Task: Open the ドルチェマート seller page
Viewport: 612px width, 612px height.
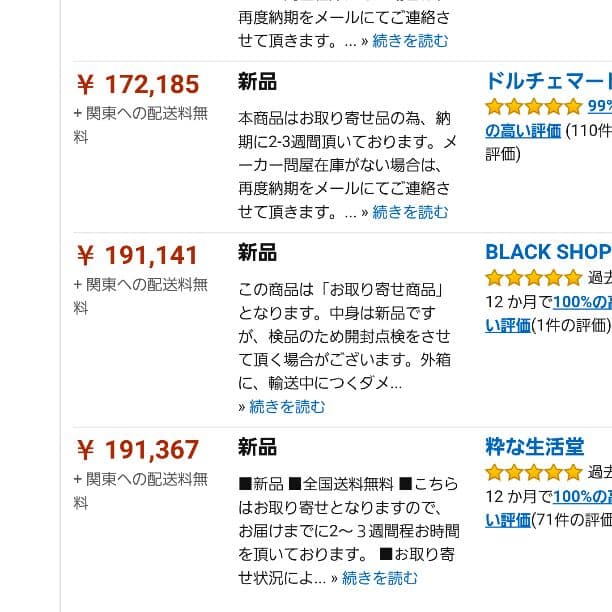Action: click(548, 81)
